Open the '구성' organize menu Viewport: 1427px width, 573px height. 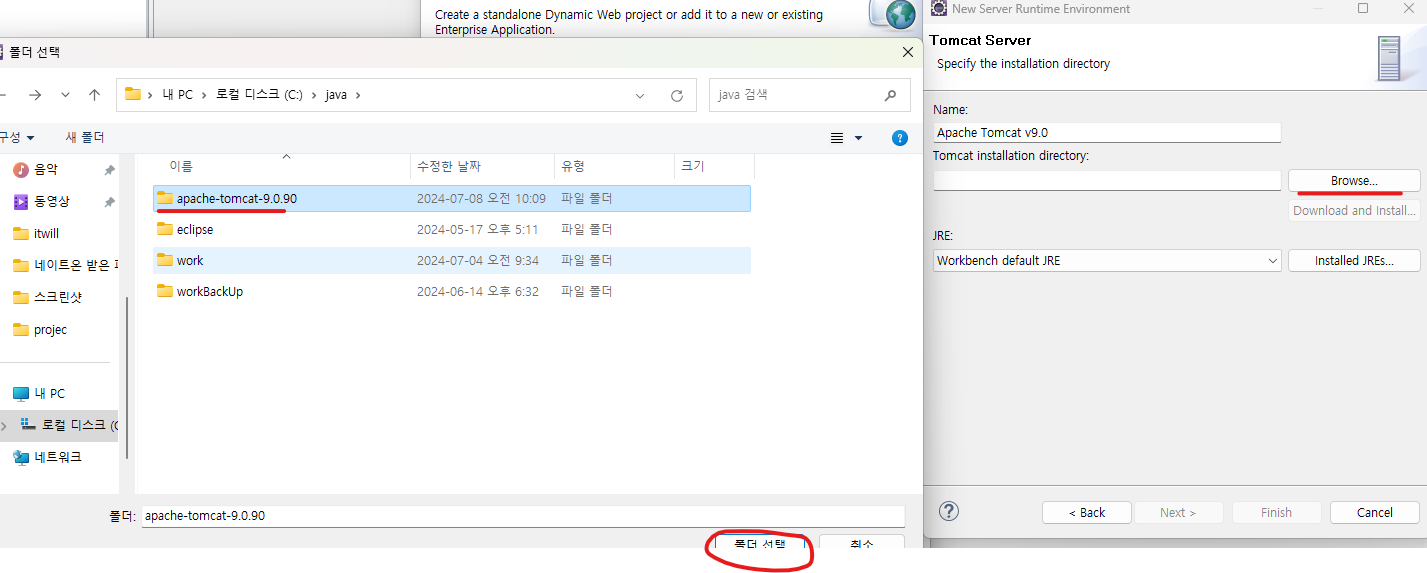pyautogui.click(x=18, y=137)
